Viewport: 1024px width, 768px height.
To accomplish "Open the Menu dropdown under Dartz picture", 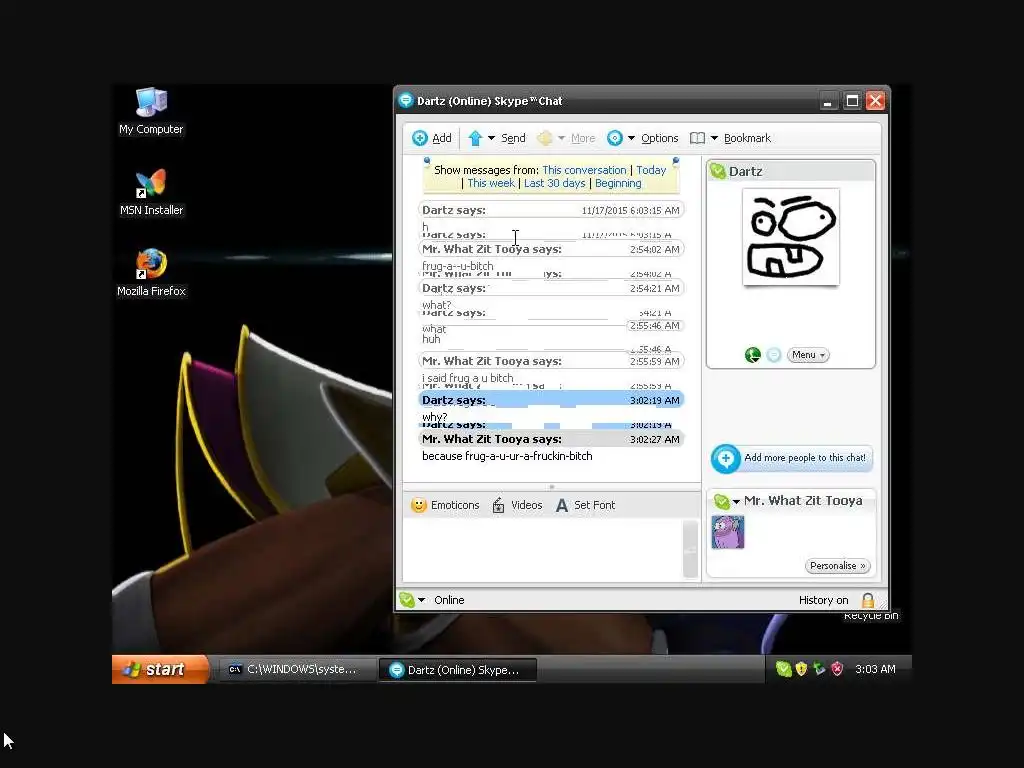I will tap(808, 355).
